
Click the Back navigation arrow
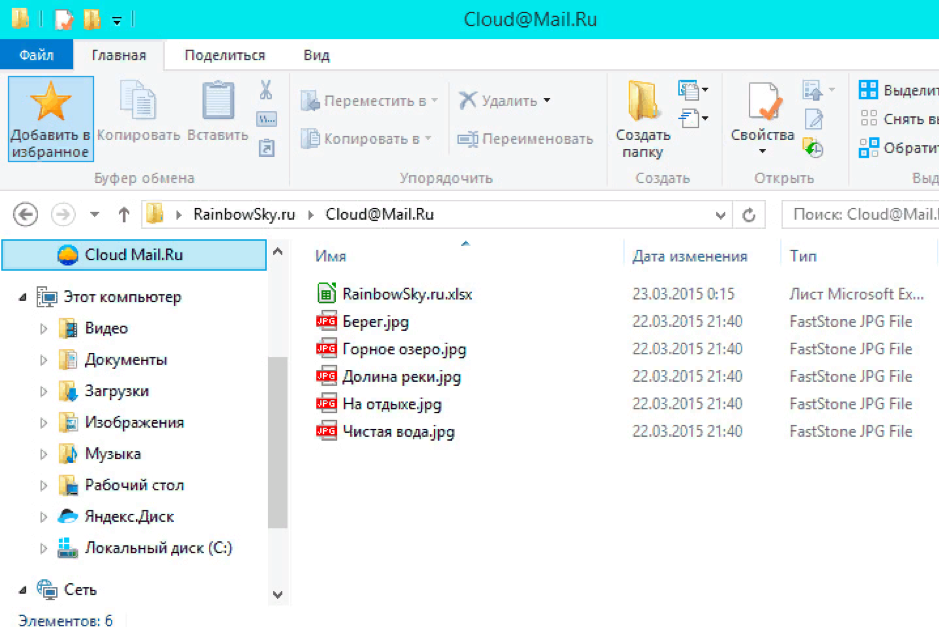25,214
